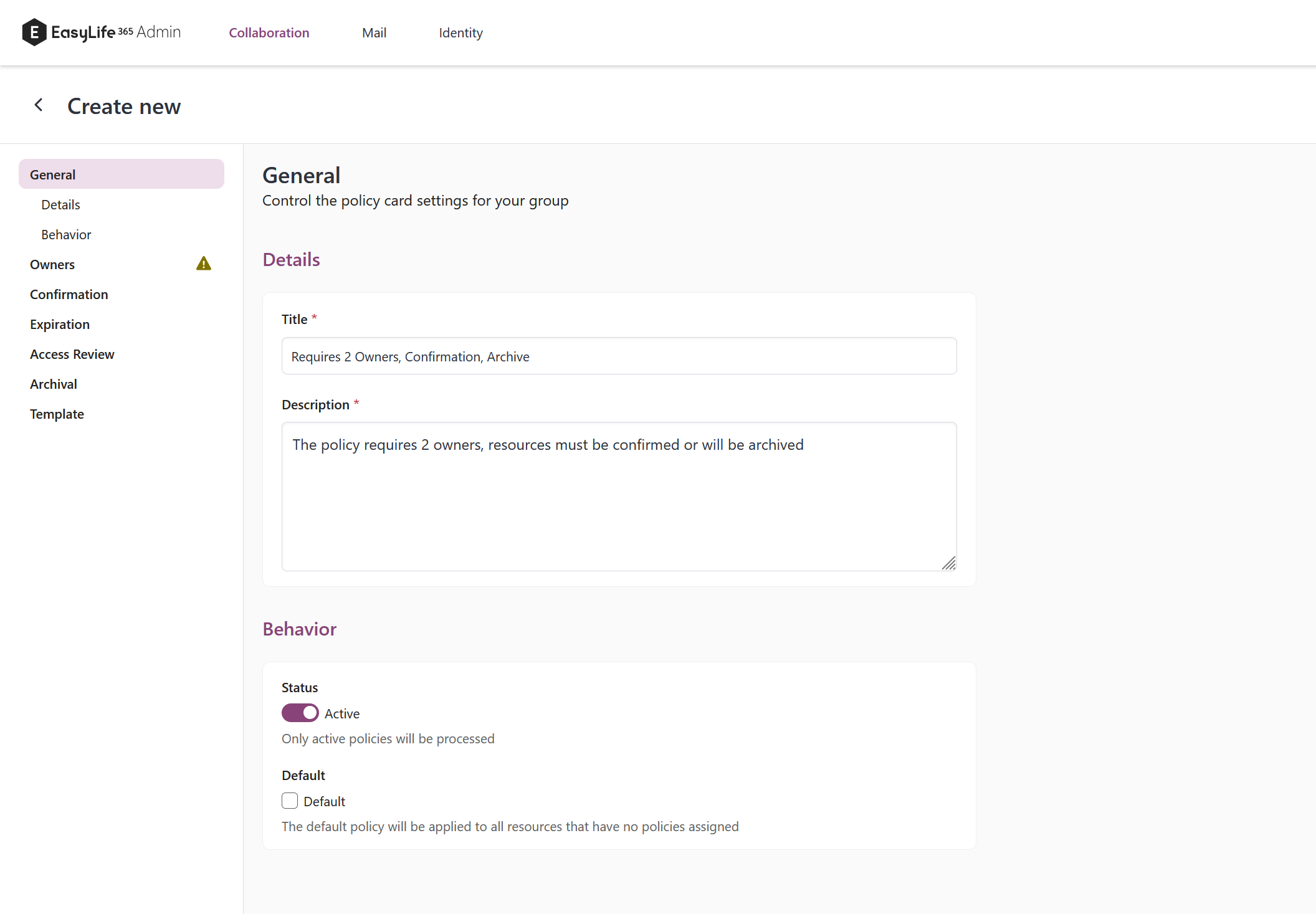Open the Collaboration menu

pos(269,33)
